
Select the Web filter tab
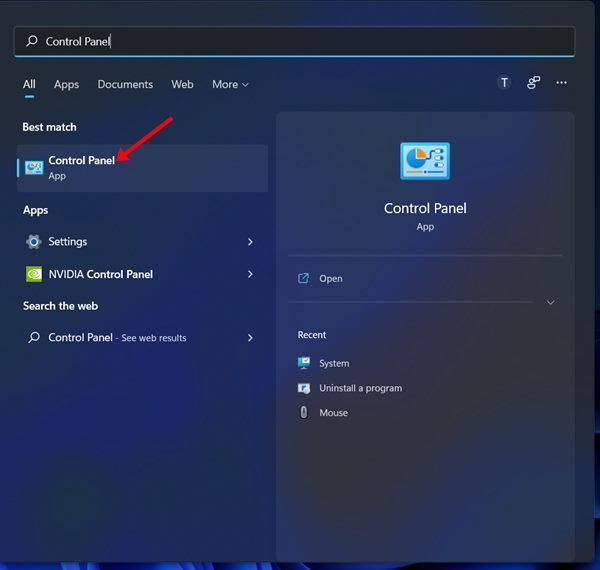(x=182, y=85)
